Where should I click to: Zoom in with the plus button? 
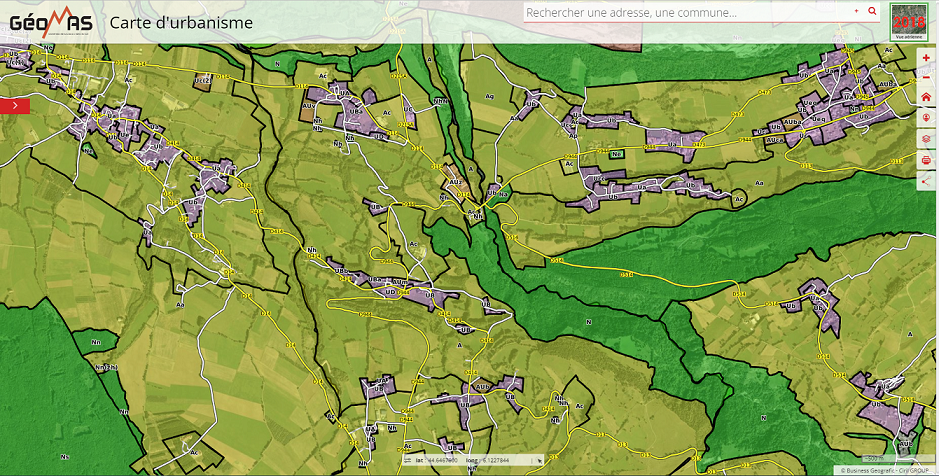click(x=926, y=57)
